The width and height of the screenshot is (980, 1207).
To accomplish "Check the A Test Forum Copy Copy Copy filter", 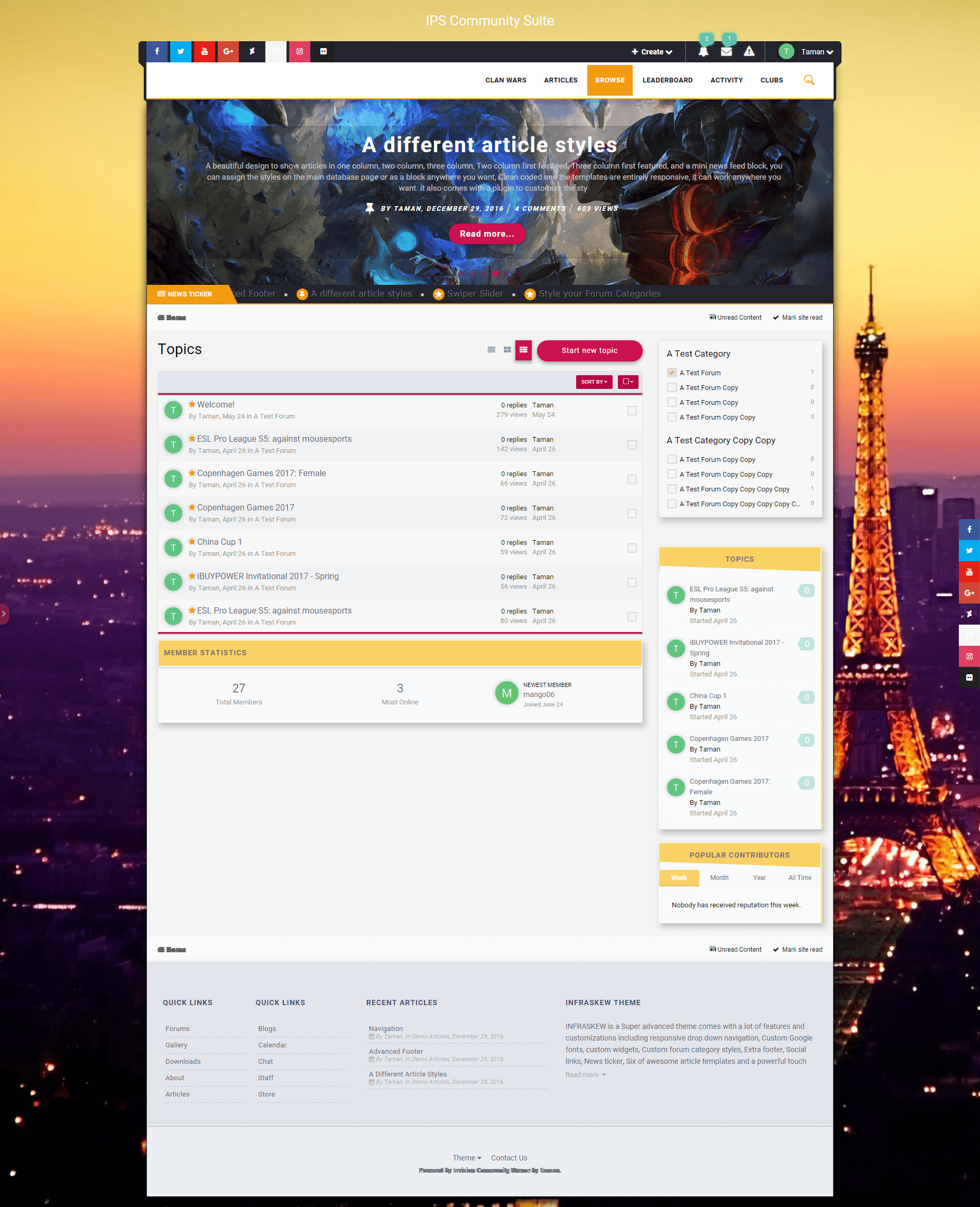I will 672,475.
